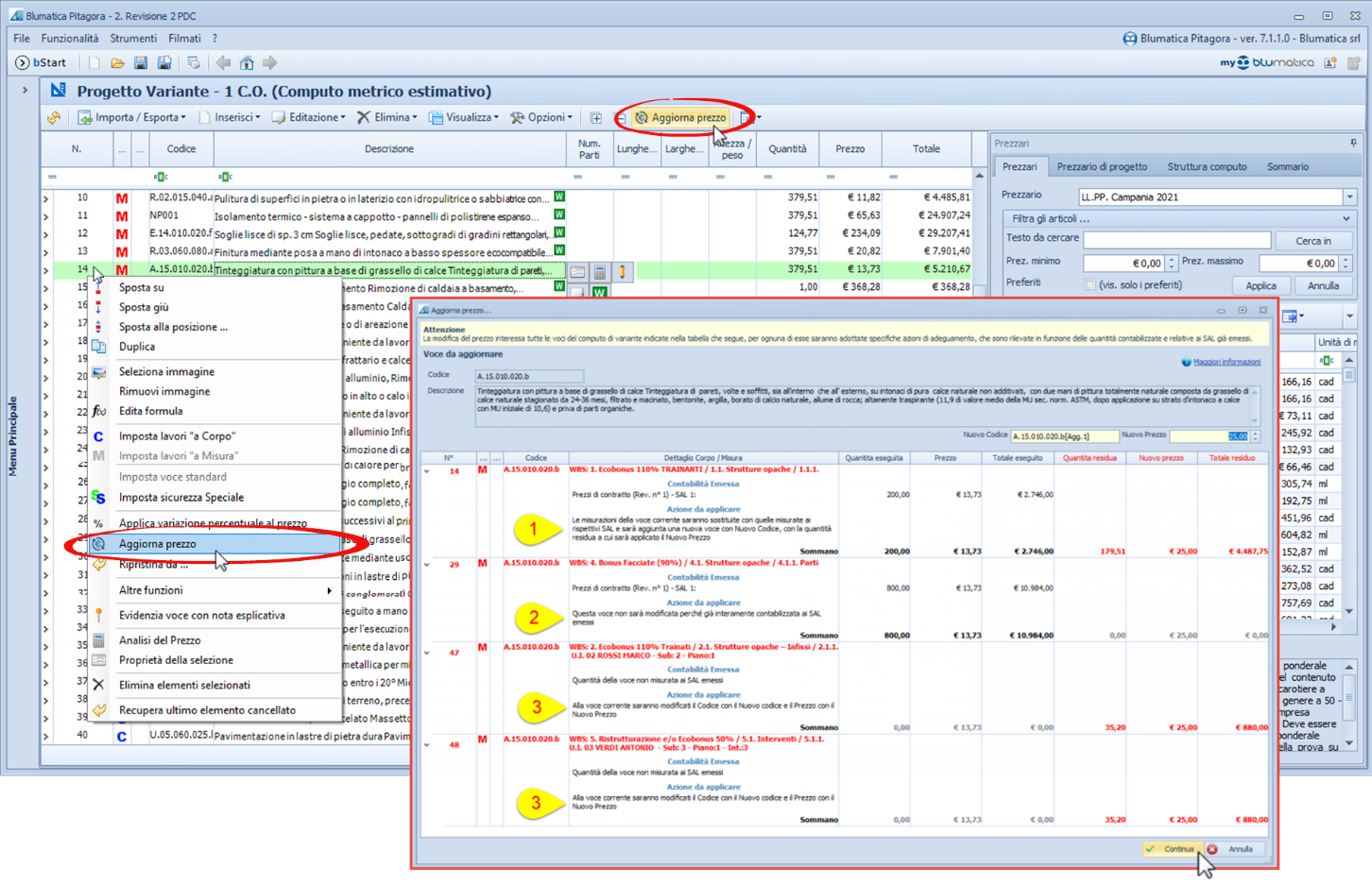Viewport: 1372px width, 885px height.
Task: Open the detail card icon on row 14
Action: (x=577, y=272)
